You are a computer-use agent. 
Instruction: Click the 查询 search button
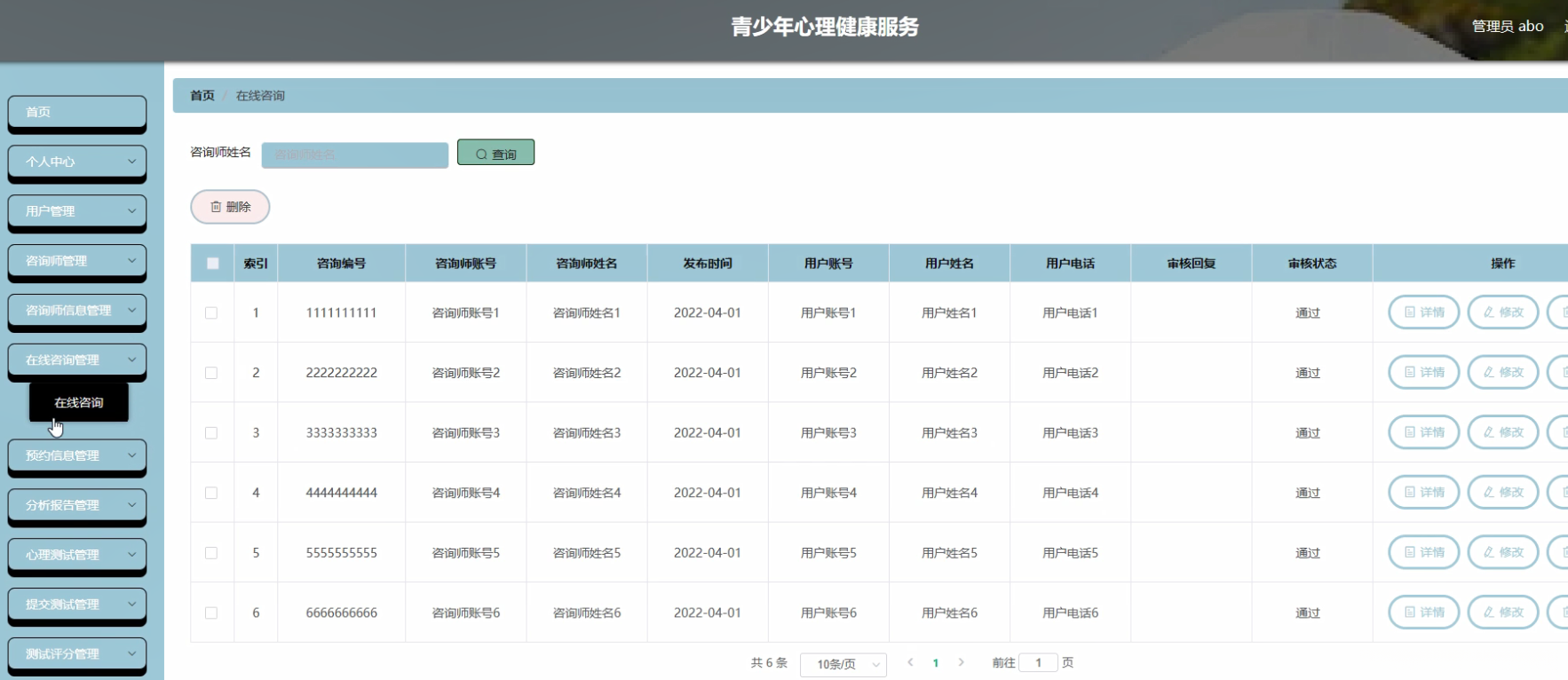(x=495, y=153)
